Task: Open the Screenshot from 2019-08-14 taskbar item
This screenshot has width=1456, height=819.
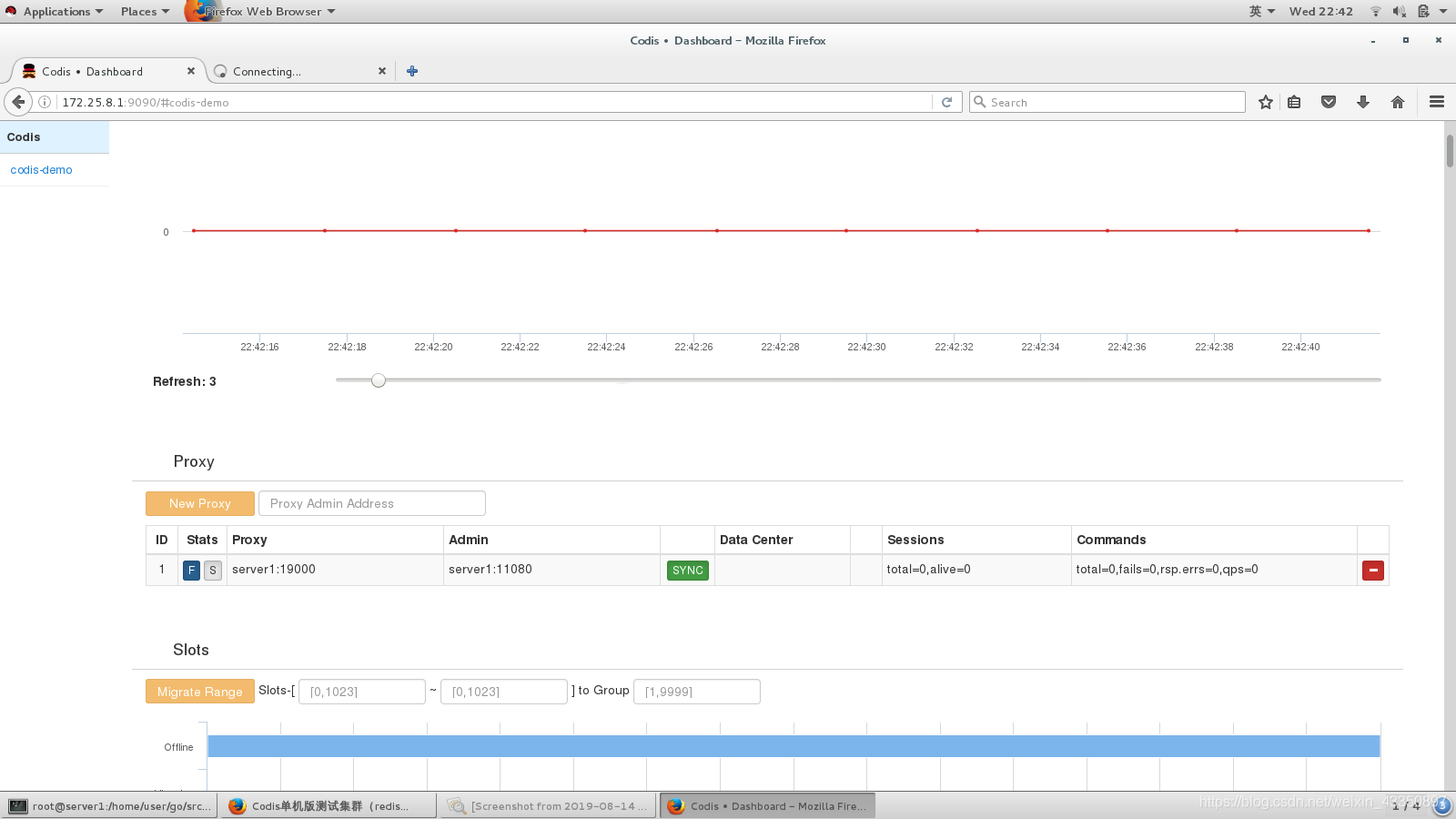Action: 548,806
